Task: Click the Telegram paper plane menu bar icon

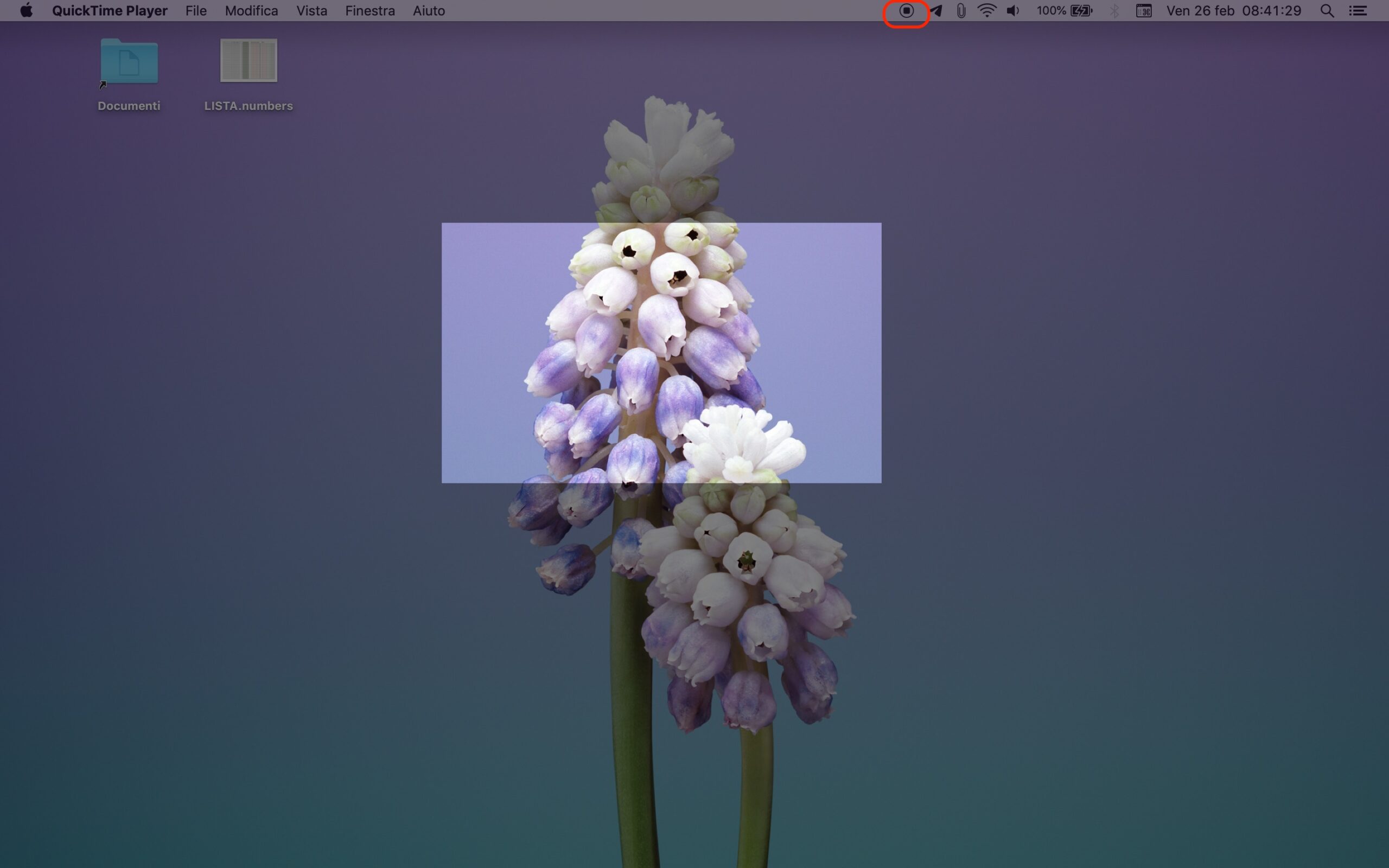Action: (x=936, y=11)
